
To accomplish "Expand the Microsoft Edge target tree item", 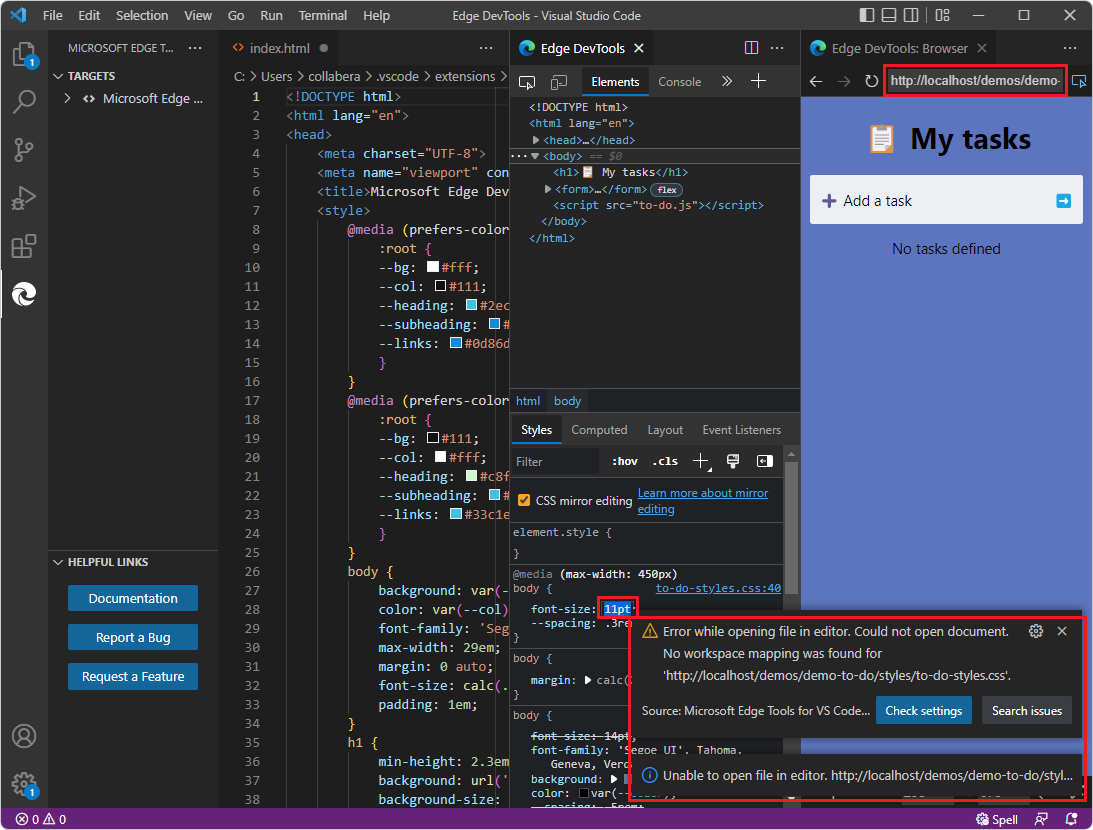I will point(65,98).
